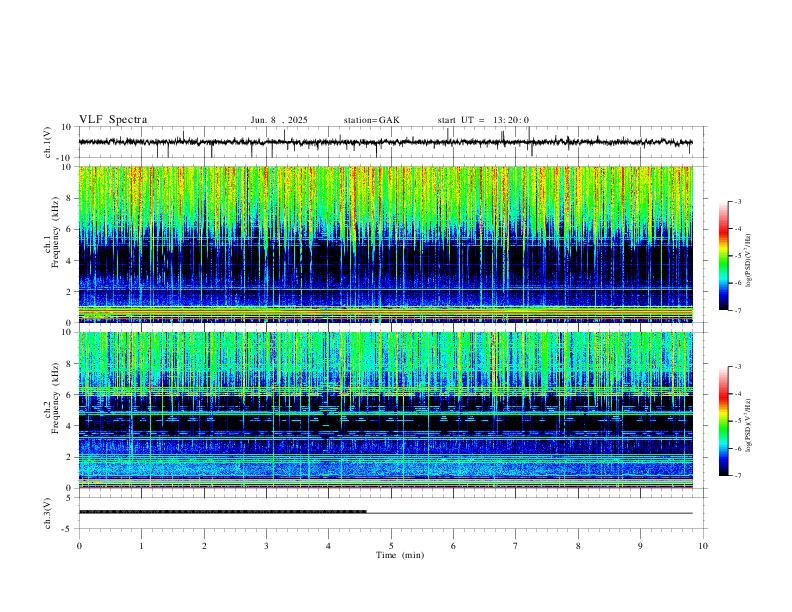Click the "8" kHz tick of ch.1 spectrogram
The width and height of the screenshot is (792, 612).
coord(71,198)
